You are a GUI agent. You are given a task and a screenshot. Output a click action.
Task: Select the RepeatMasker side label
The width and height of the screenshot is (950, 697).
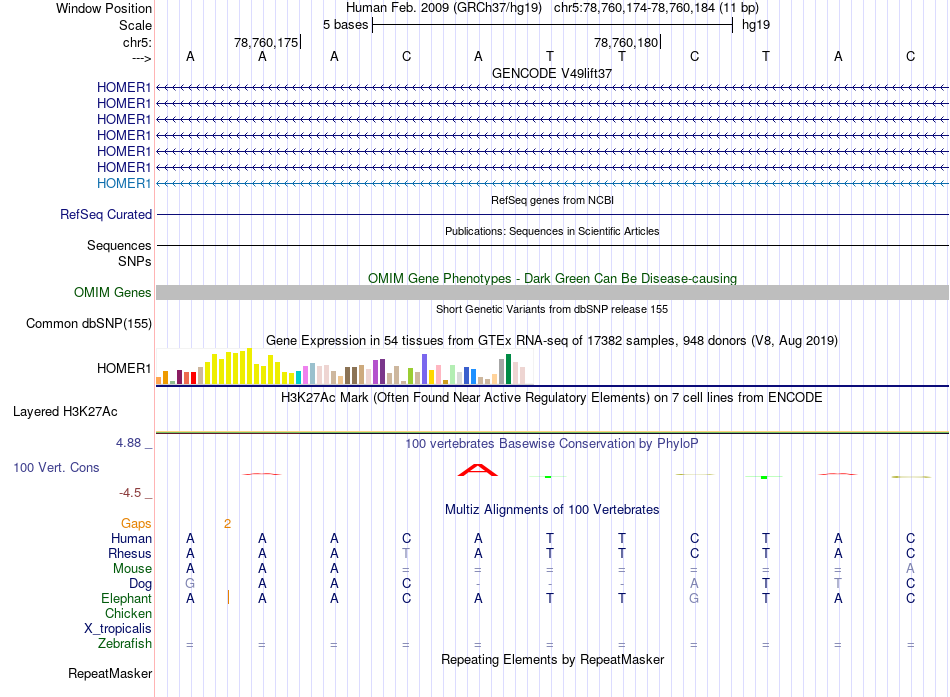[x=110, y=673]
